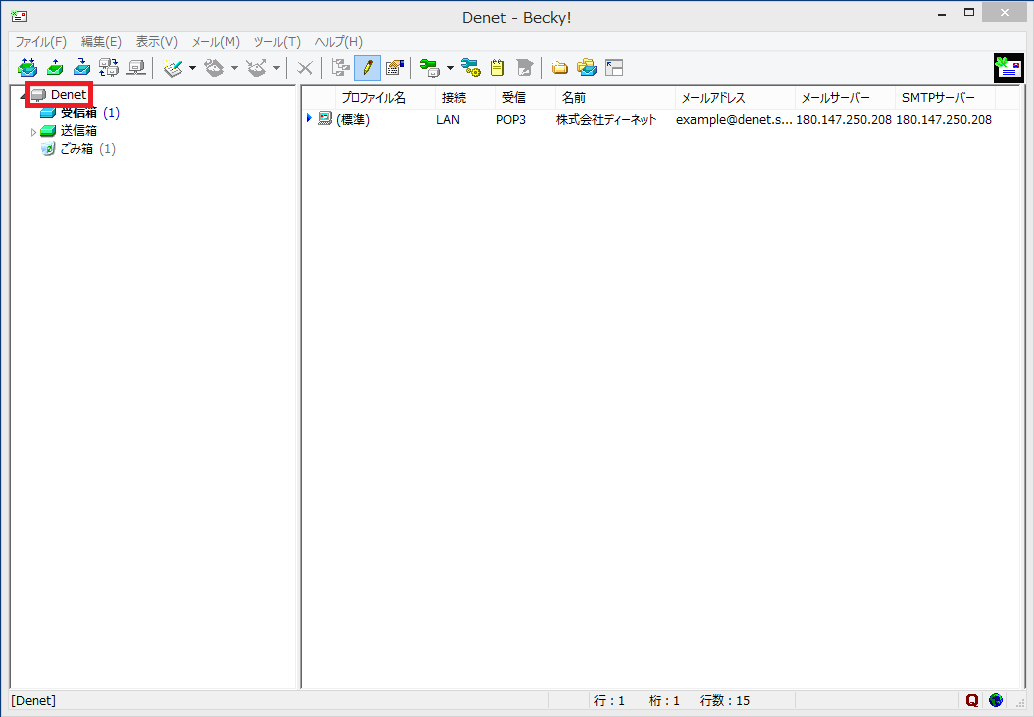Screen dimensions: 1034x717
Task: Click the blue inbox tray folder icon
Action: coord(47,113)
